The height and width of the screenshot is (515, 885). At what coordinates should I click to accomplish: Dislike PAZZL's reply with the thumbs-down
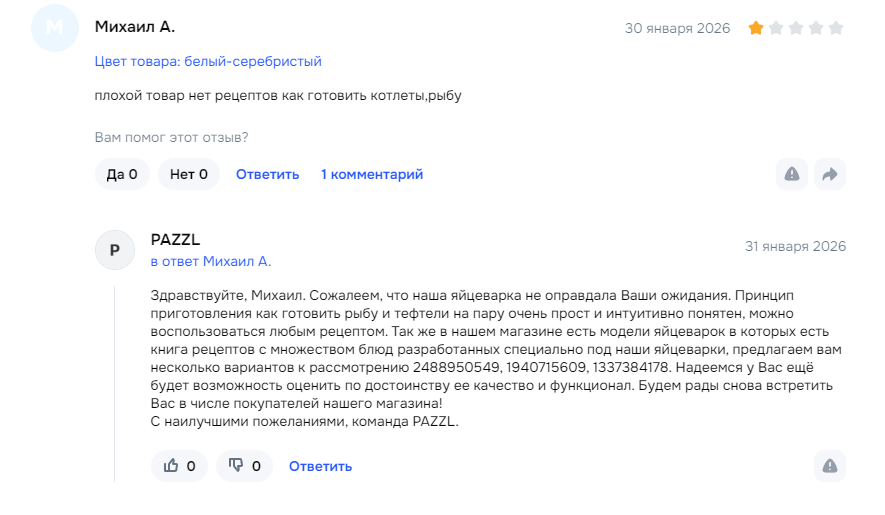(244, 466)
